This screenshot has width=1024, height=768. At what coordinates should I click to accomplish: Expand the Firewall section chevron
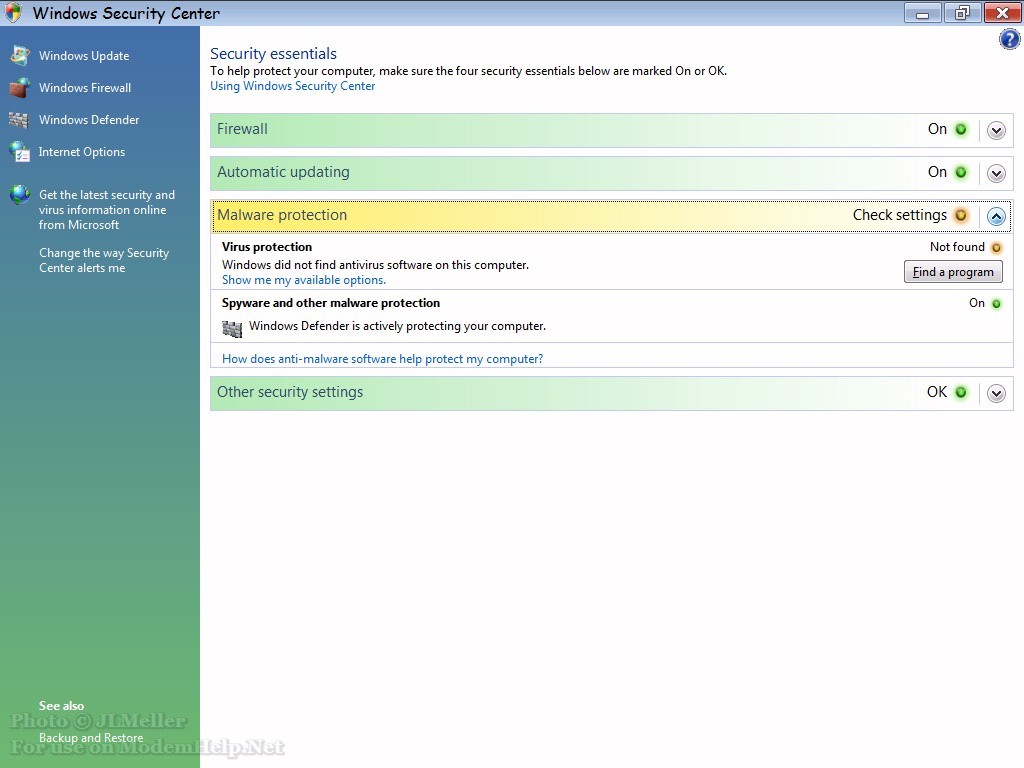[x=996, y=131]
